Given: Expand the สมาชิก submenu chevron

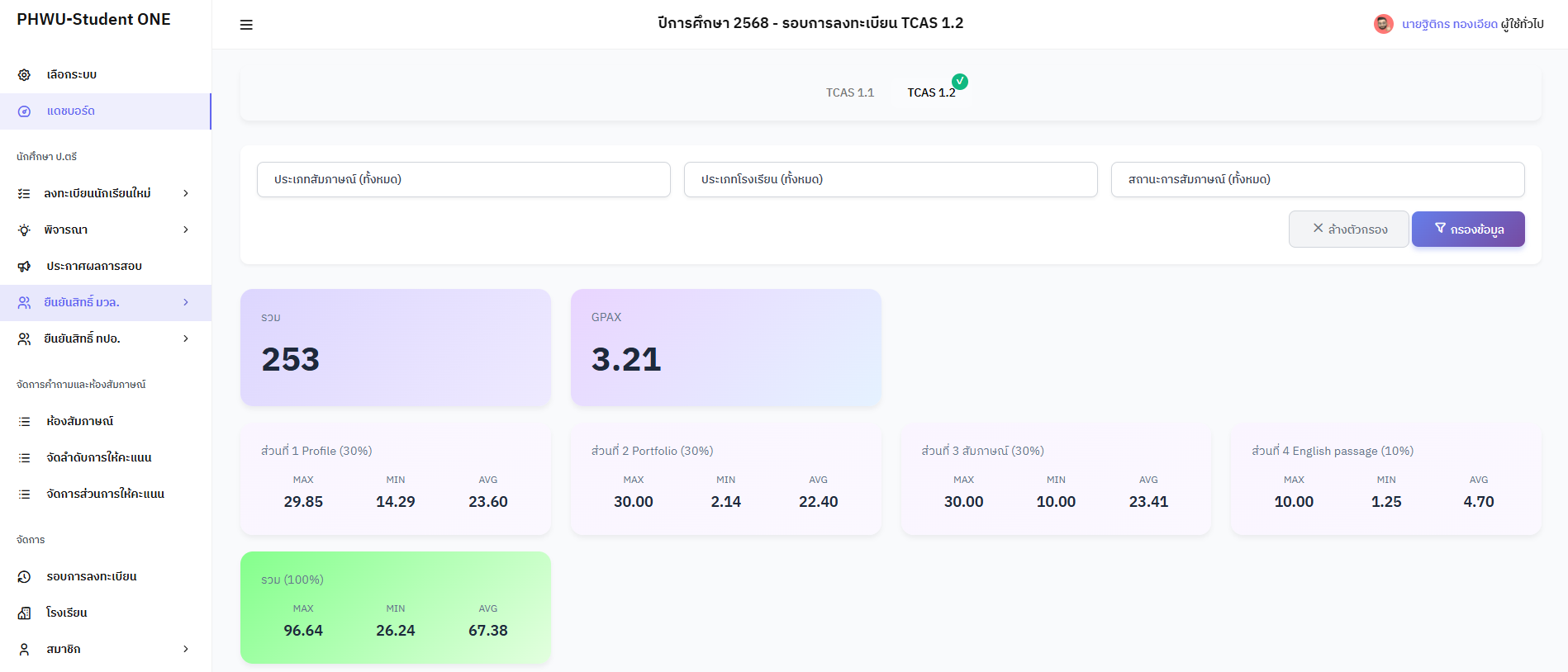Looking at the screenshot, I should [x=186, y=650].
